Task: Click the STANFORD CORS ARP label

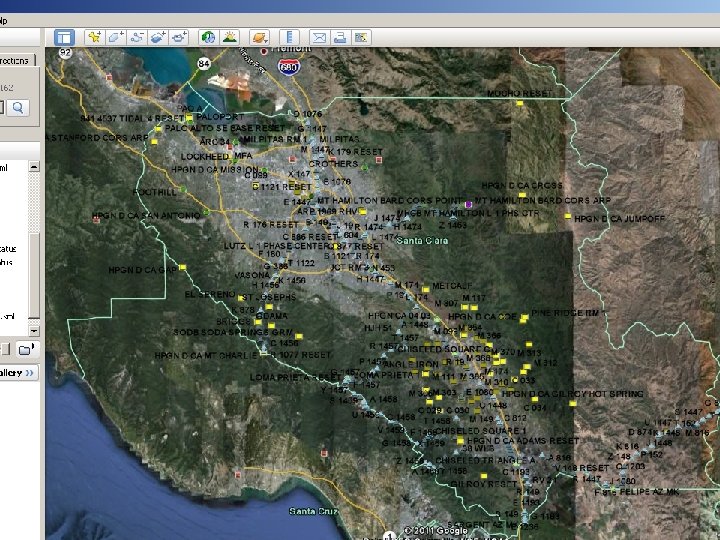Action: click(x=99, y=137)
